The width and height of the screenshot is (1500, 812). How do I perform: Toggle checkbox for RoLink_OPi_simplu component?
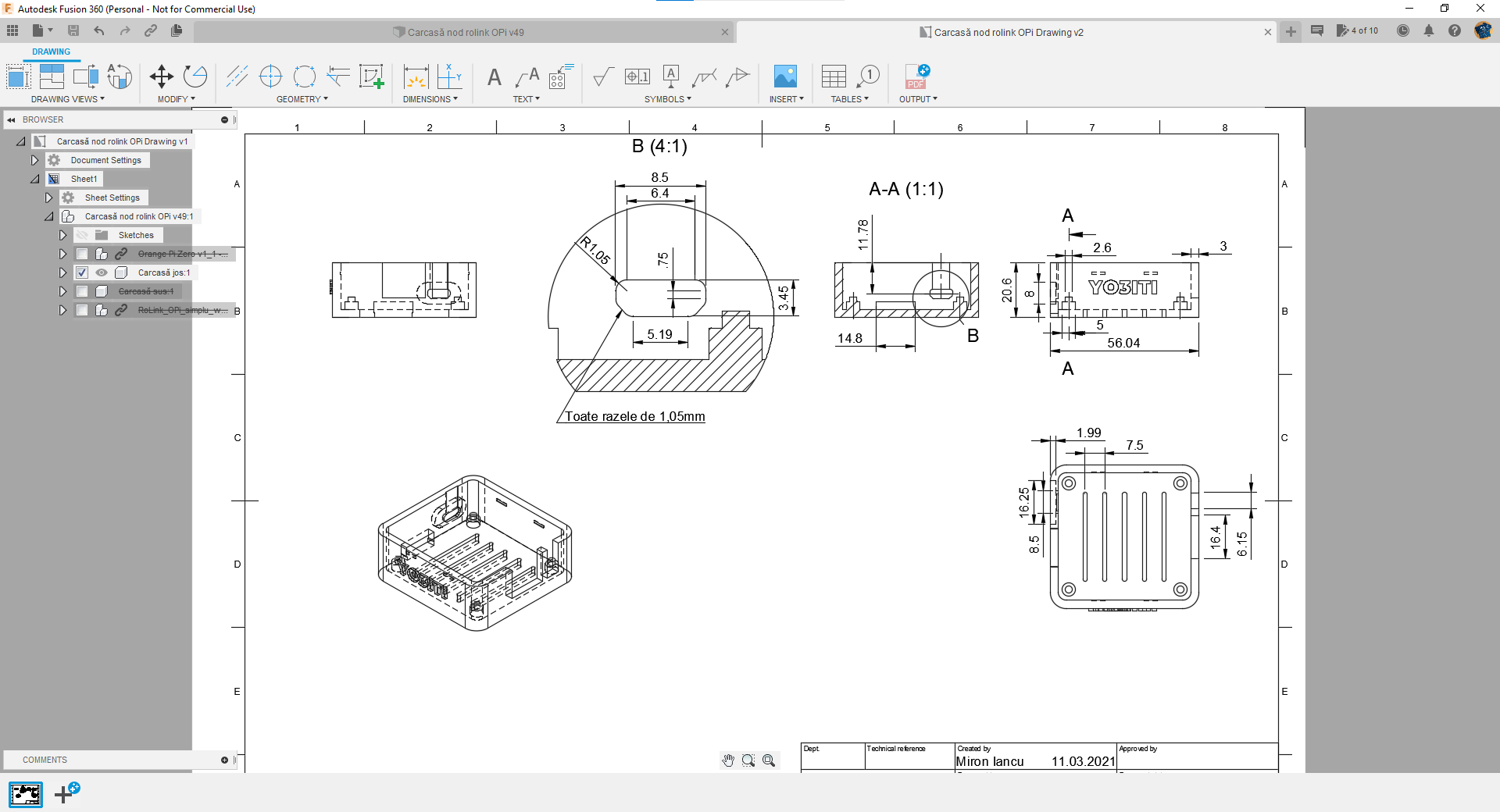point(82,310)
